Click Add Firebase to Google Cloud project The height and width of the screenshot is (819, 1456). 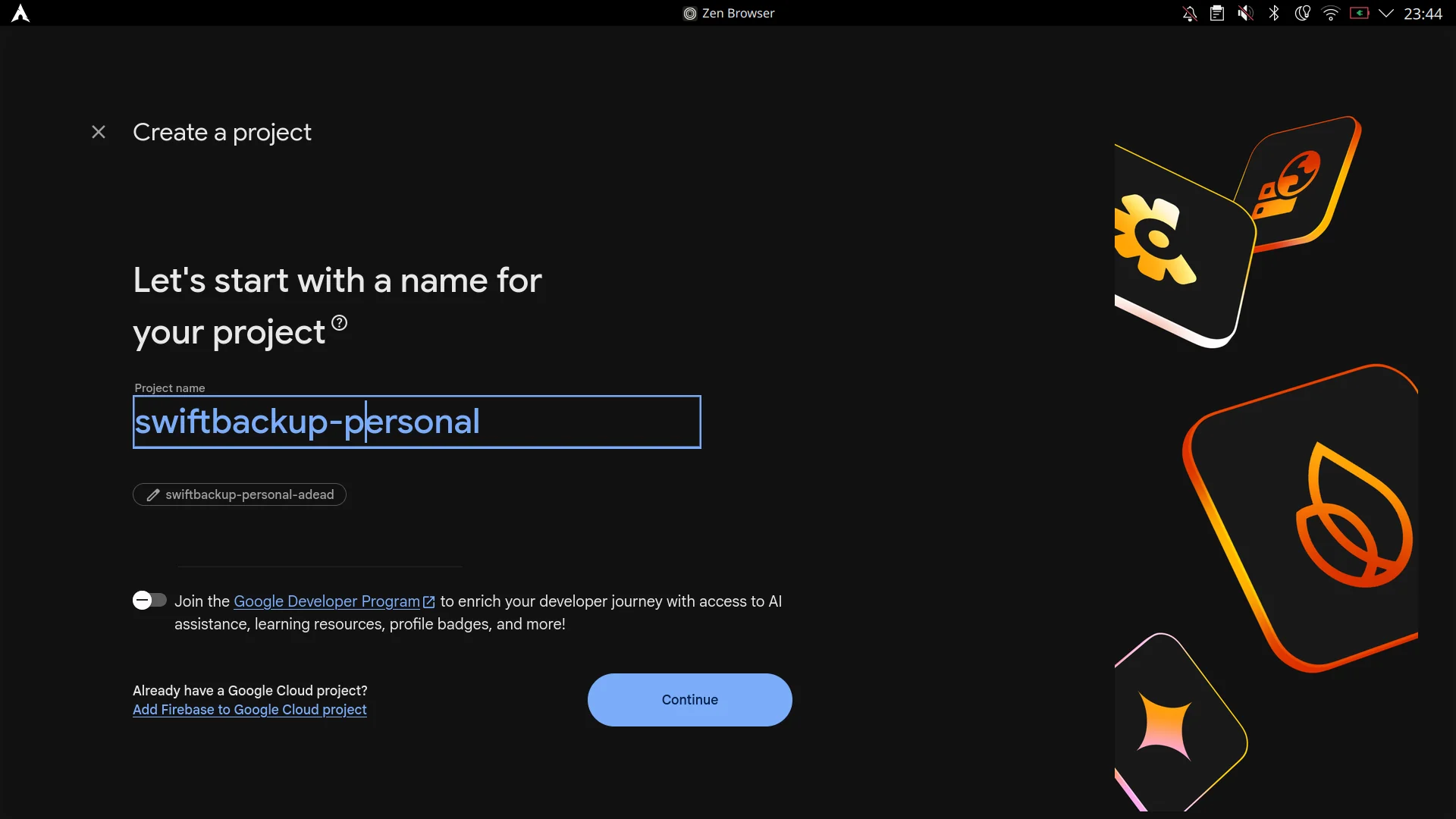click(x=249, y=710)
